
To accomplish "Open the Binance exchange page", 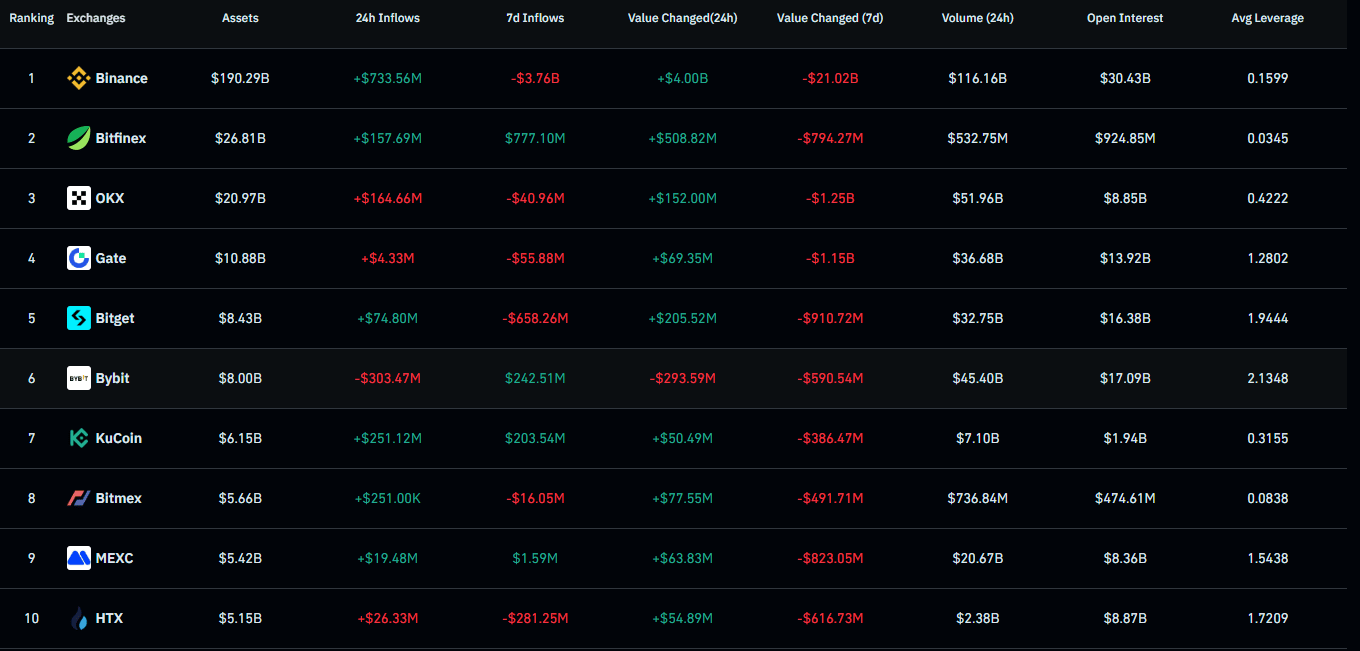I will click(121, 78).
